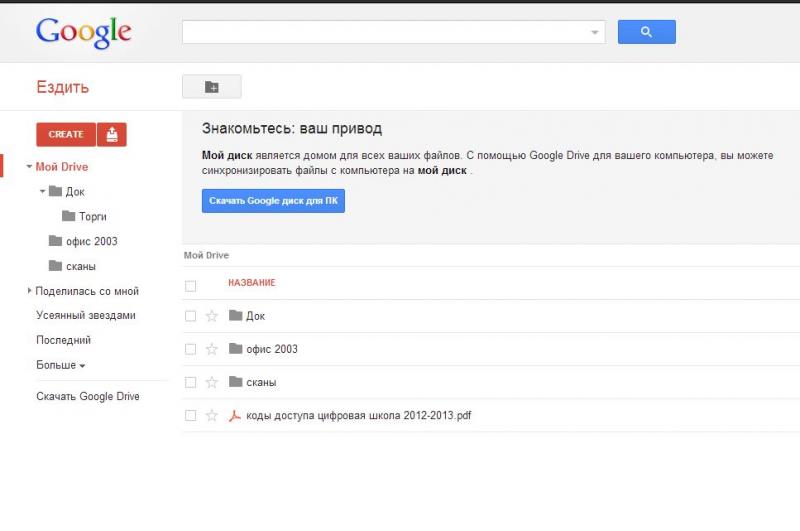Open Поделилась со мной section
800x531 pixels.
coord(87,291)
